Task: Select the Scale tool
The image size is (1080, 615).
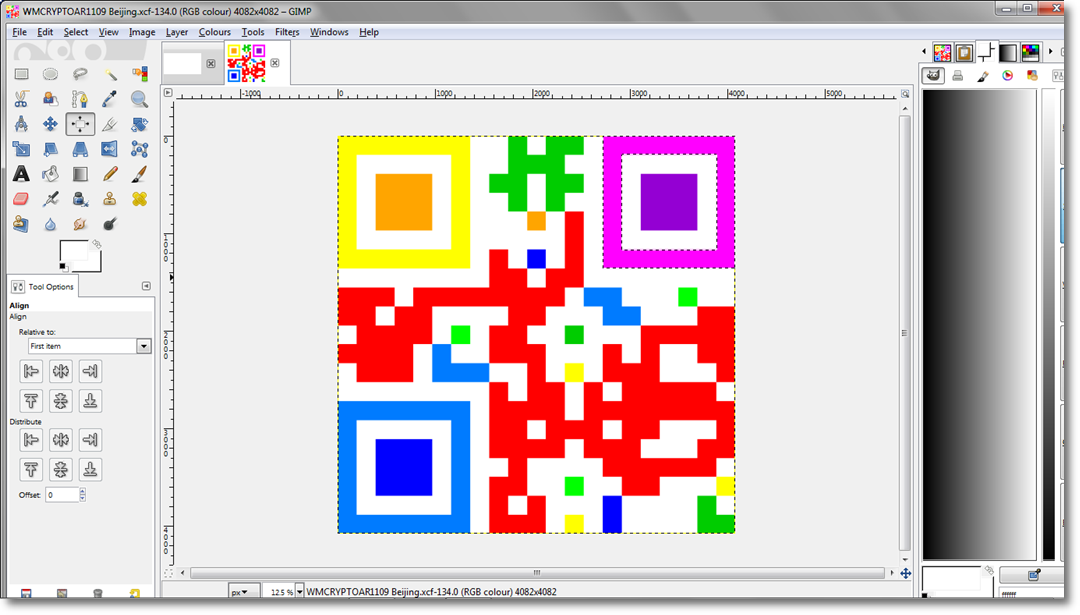Action: pyautogui.click(x=21, y=149)
